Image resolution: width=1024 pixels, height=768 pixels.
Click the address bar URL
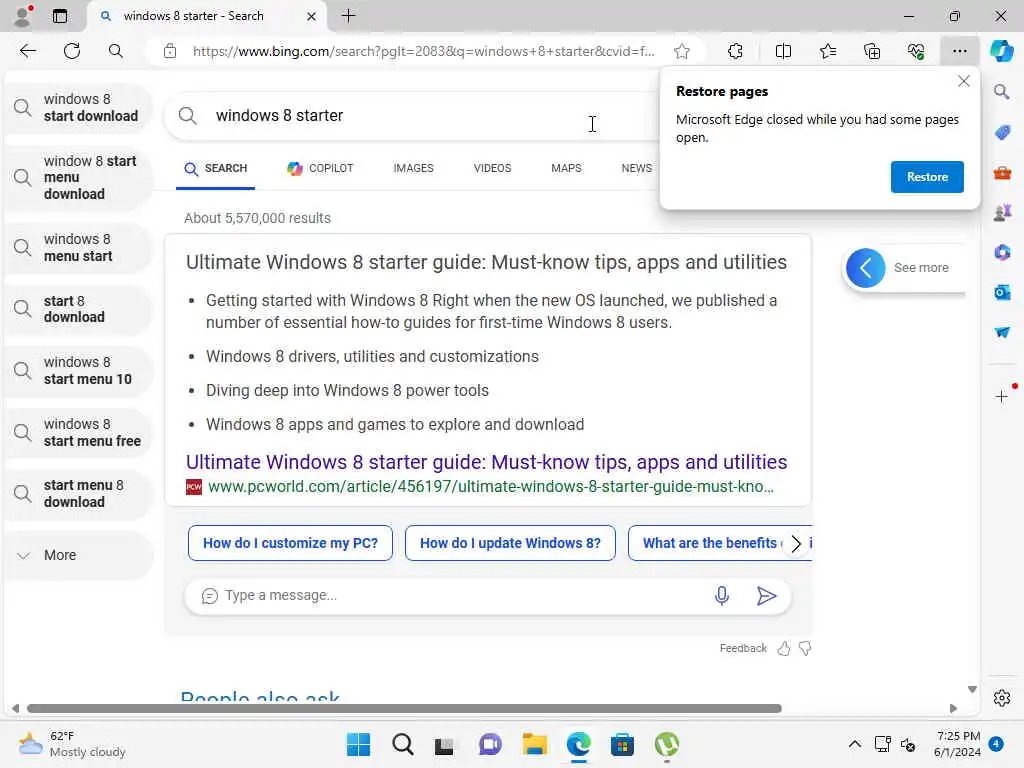coord(423,51)
